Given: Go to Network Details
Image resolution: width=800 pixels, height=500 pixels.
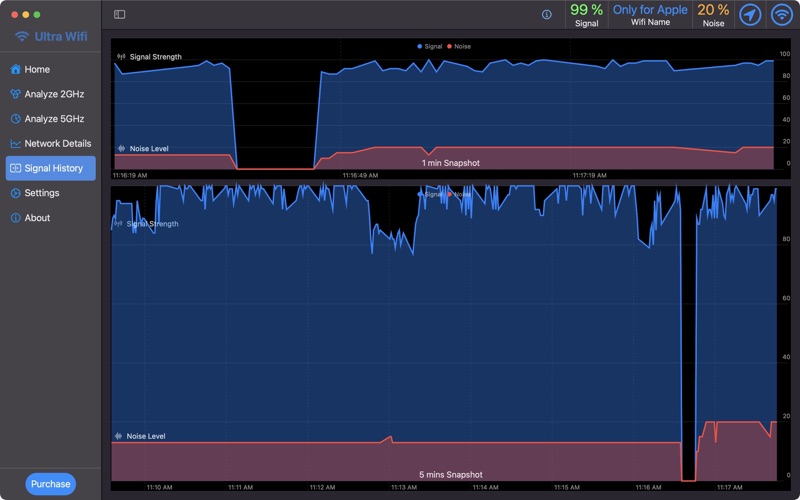Looking at the screenshot, I should click(x=51, y=143).
